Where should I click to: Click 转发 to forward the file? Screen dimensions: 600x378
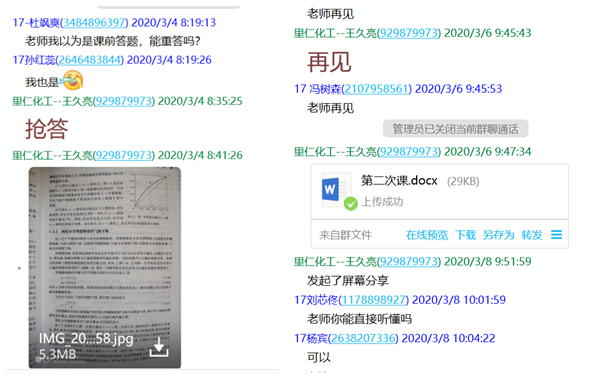coord(532,235)
